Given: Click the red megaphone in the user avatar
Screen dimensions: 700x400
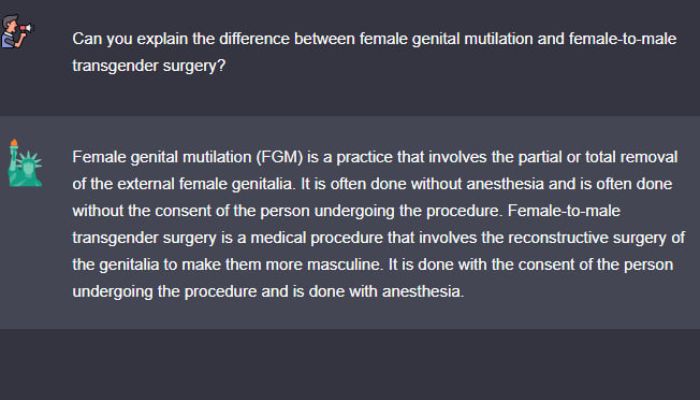Looking at the screenshot, I should coord(26,28).
